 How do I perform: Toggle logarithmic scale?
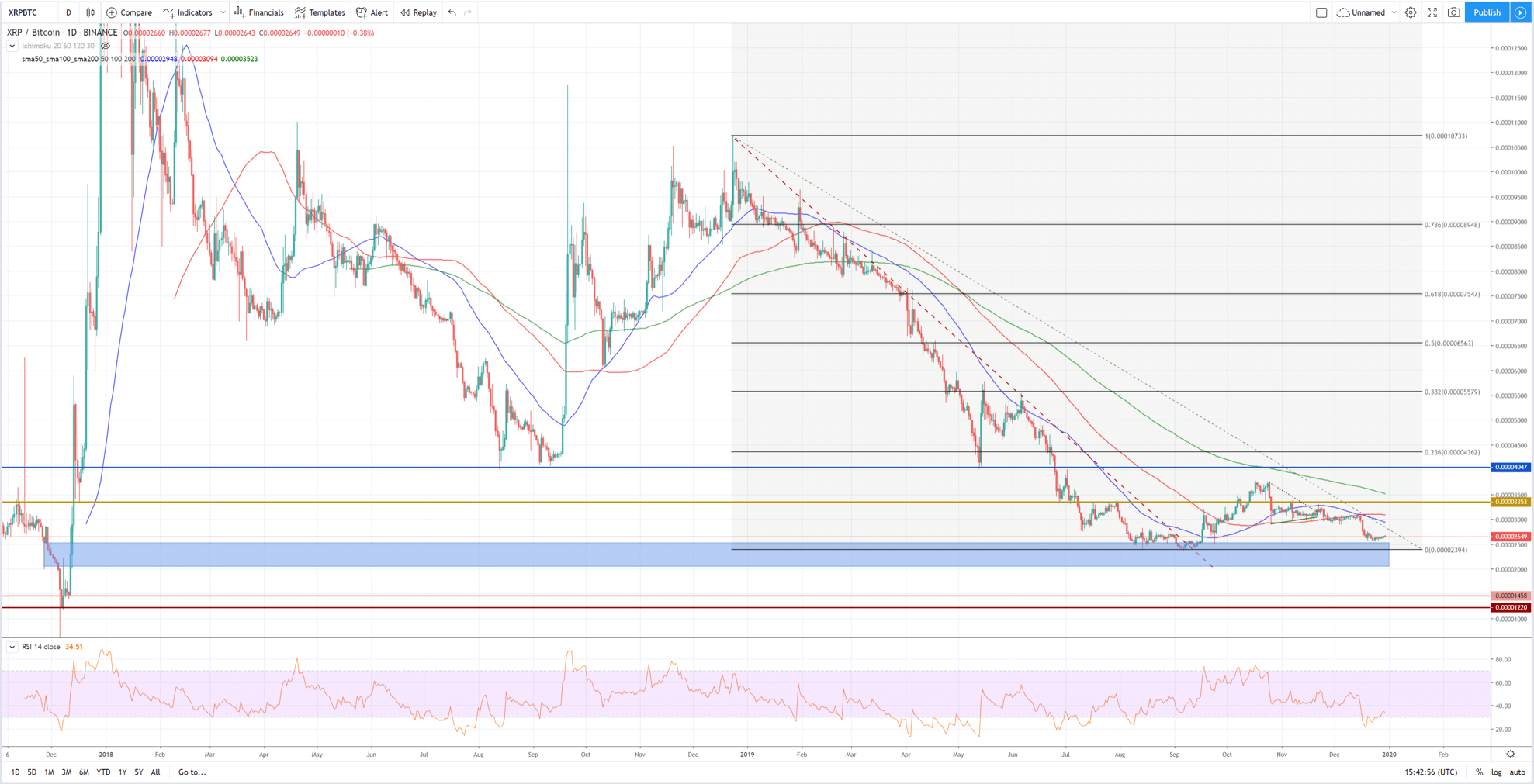point(1496,772)
